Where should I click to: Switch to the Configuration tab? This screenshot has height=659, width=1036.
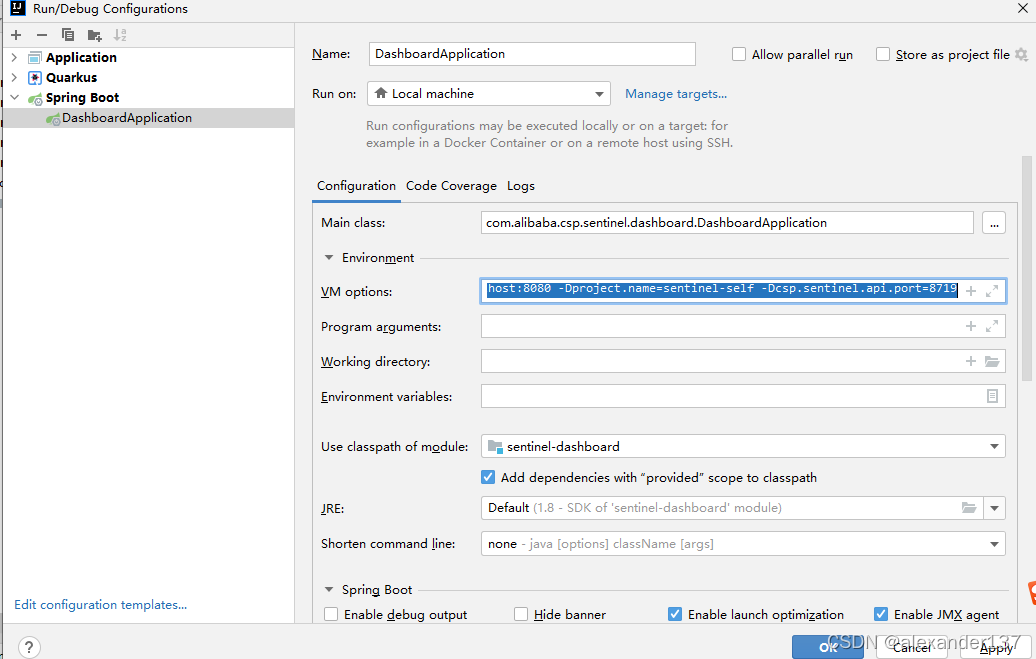click(x=356, y=186)
